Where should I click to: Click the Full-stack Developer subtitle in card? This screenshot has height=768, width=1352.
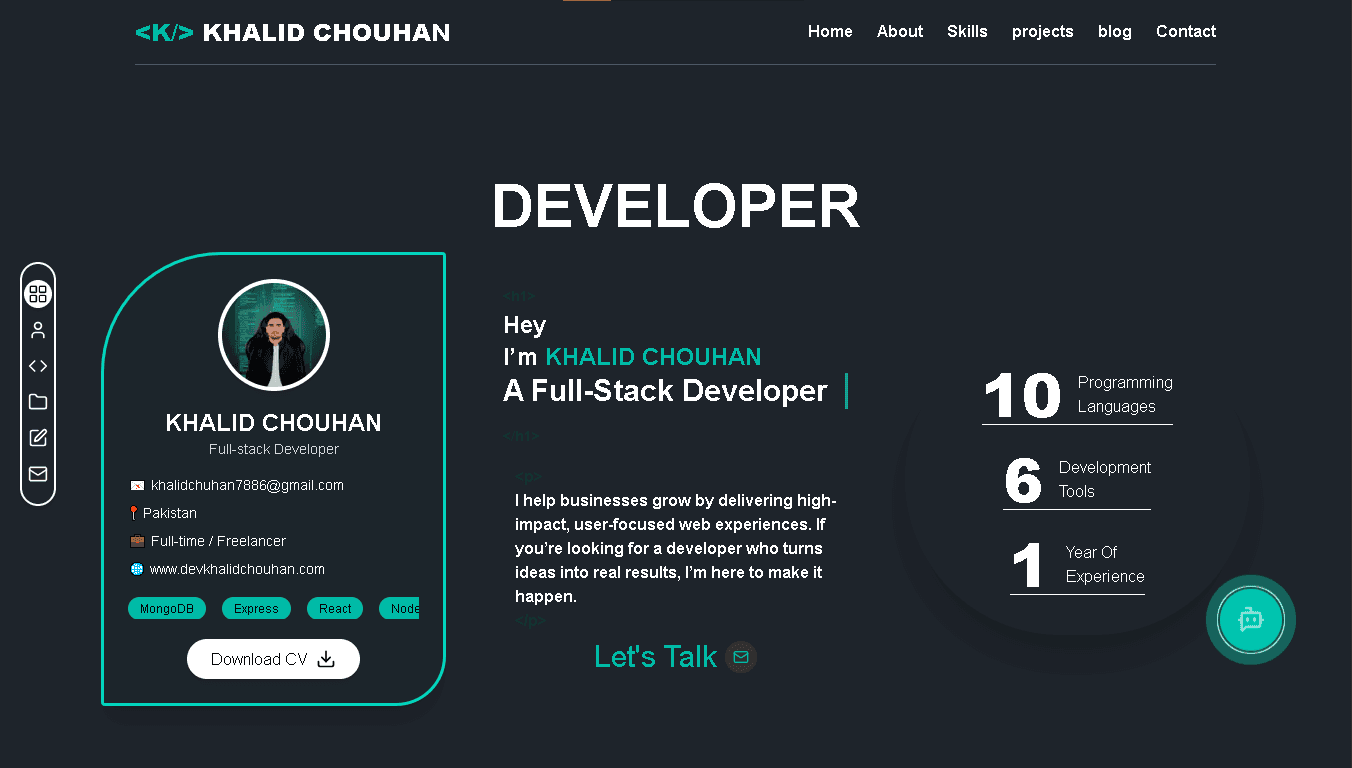274,449
